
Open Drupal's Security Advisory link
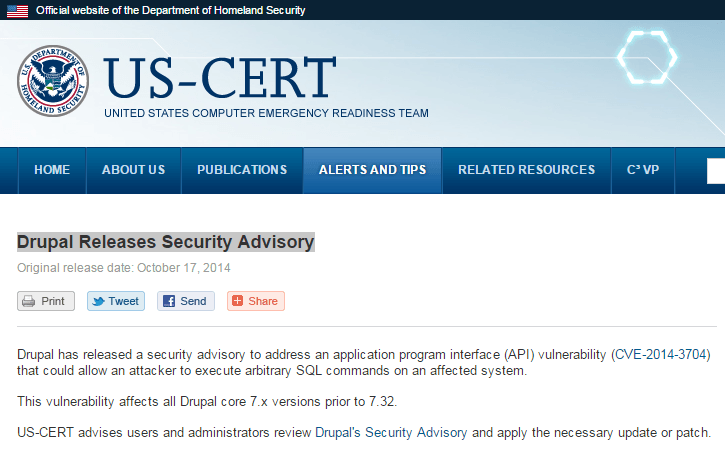391,433
